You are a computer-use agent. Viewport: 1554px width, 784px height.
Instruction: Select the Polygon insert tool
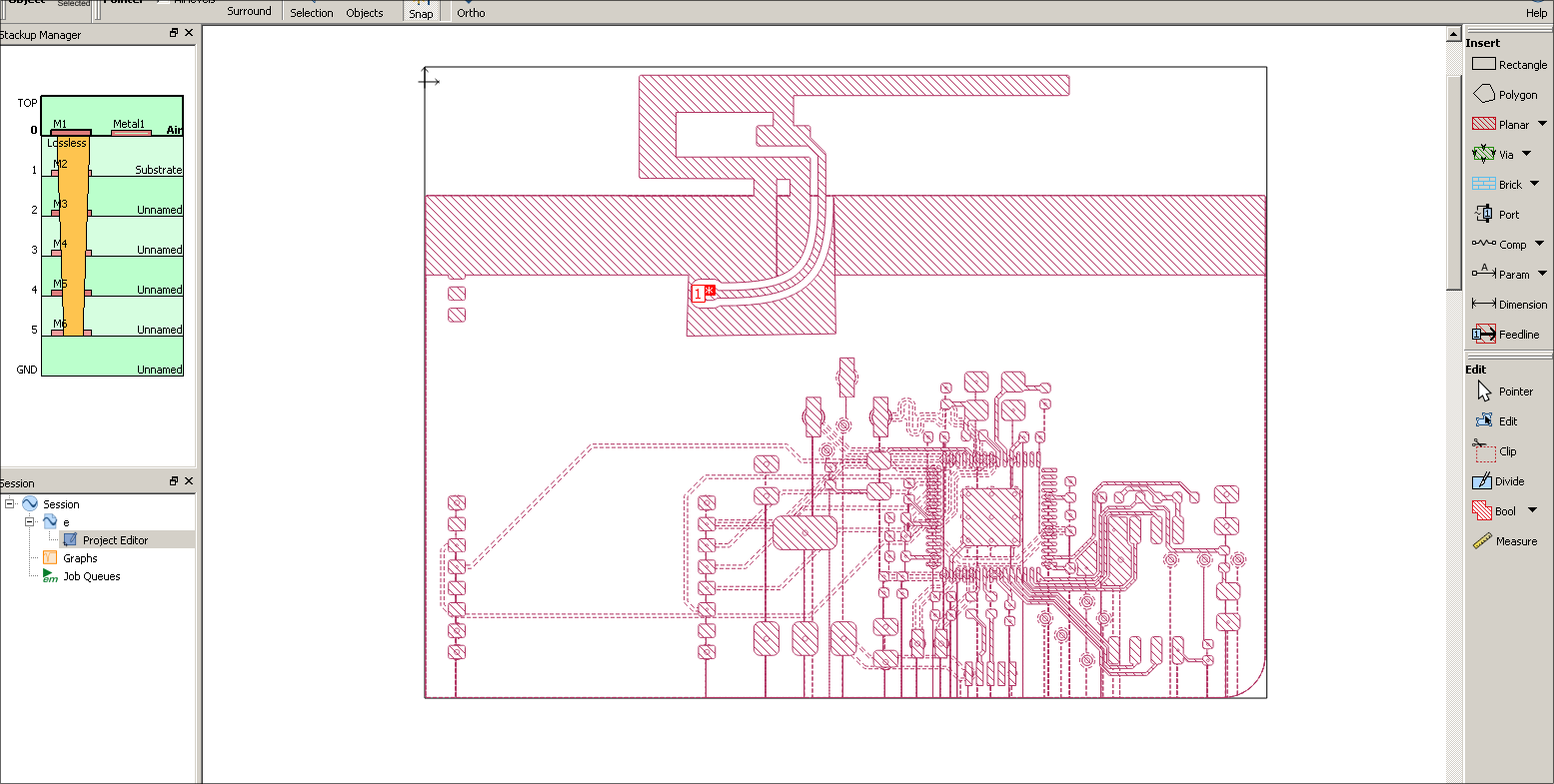(1505, 95)
